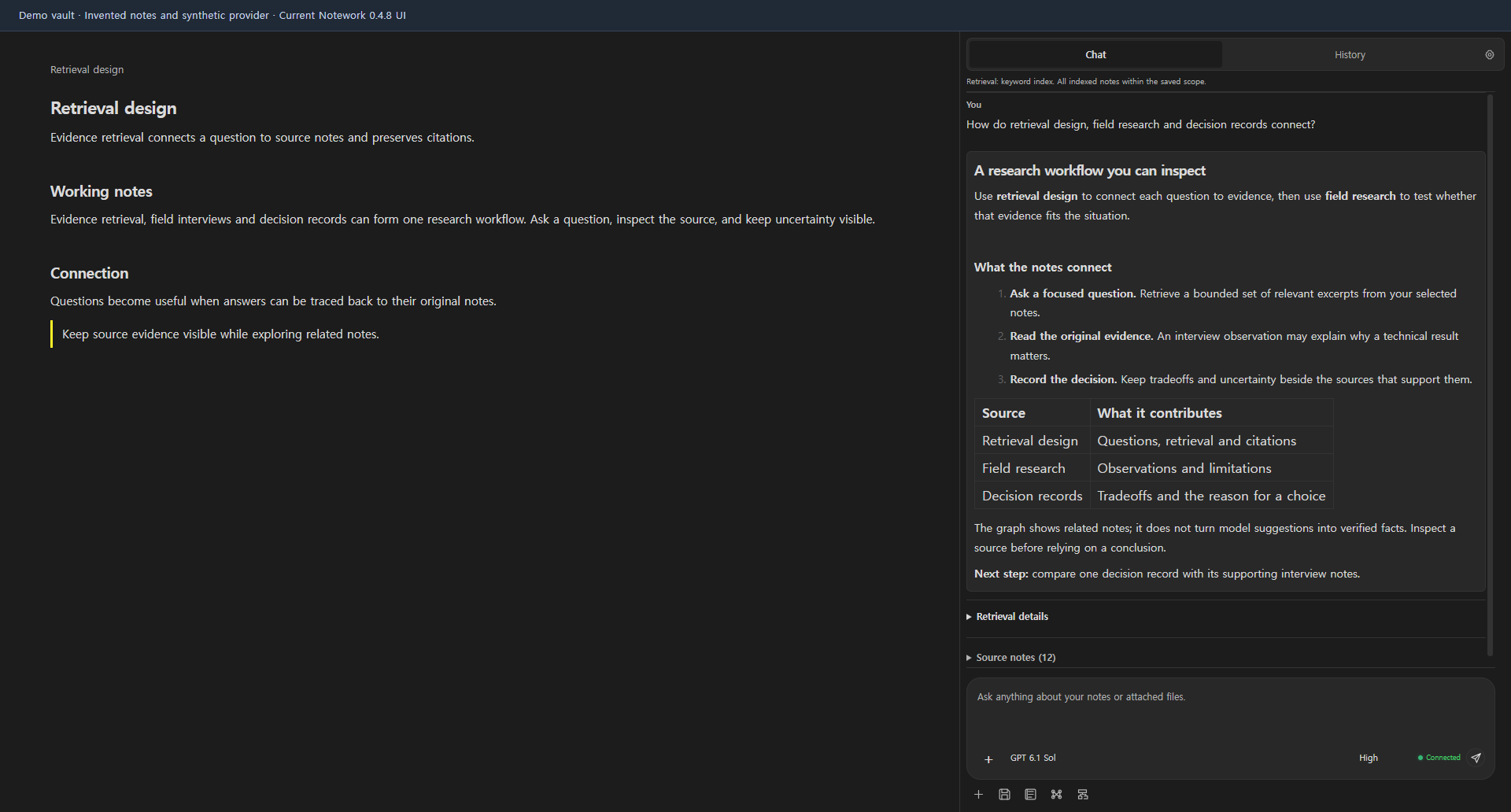Click the Read the original evidence list item
Image resolution: width=1511 pixels, height=812 pixels.
coord(1232,346)
